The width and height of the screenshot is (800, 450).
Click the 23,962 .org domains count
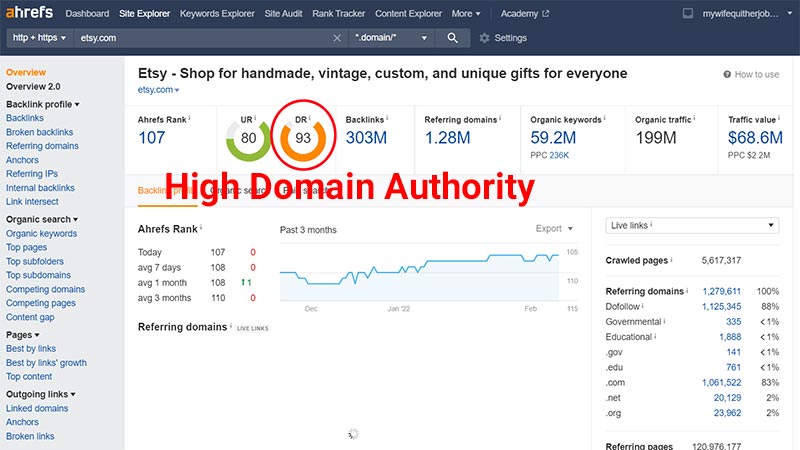728,413
